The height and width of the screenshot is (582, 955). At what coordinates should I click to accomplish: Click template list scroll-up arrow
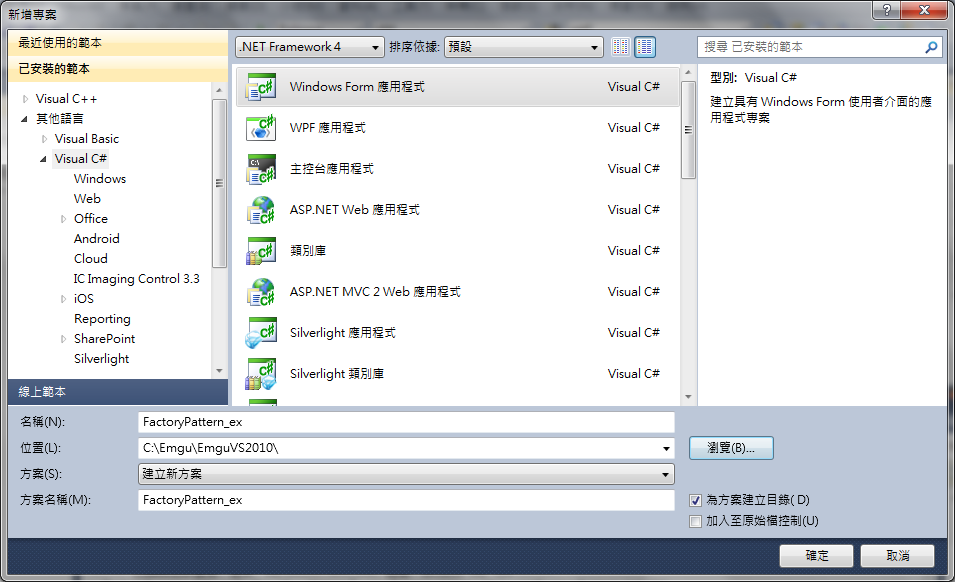pos(688,72)
